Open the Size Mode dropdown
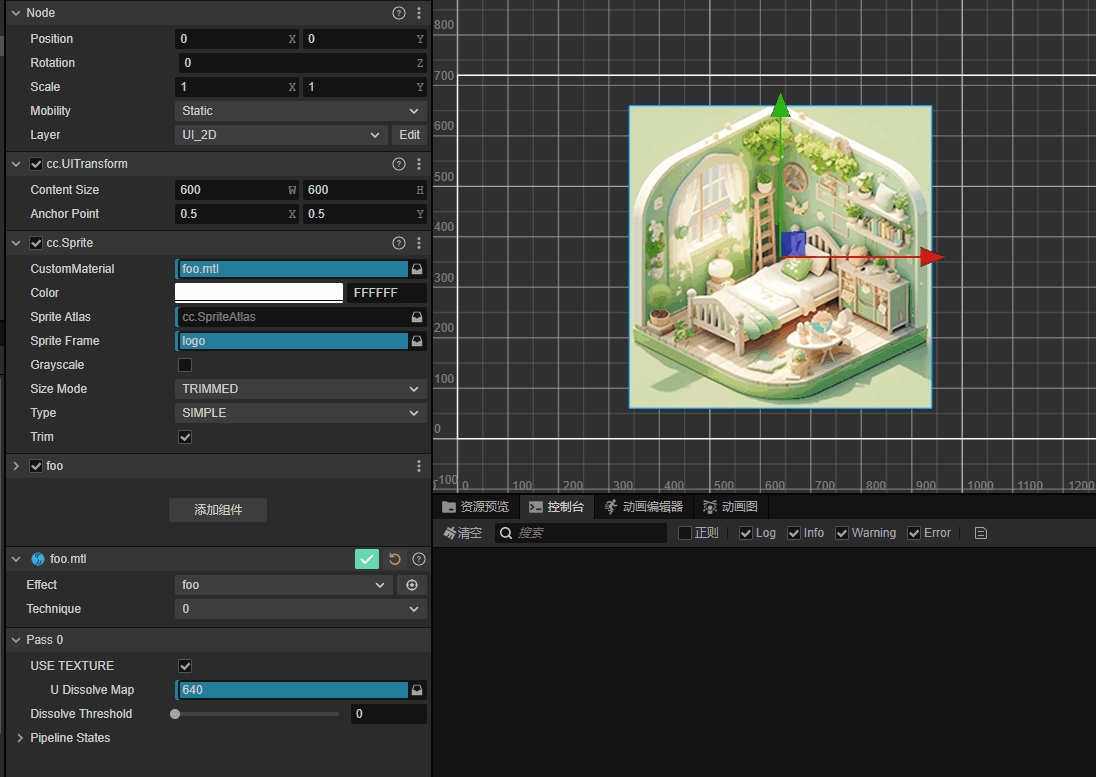 tap(300, 388)
